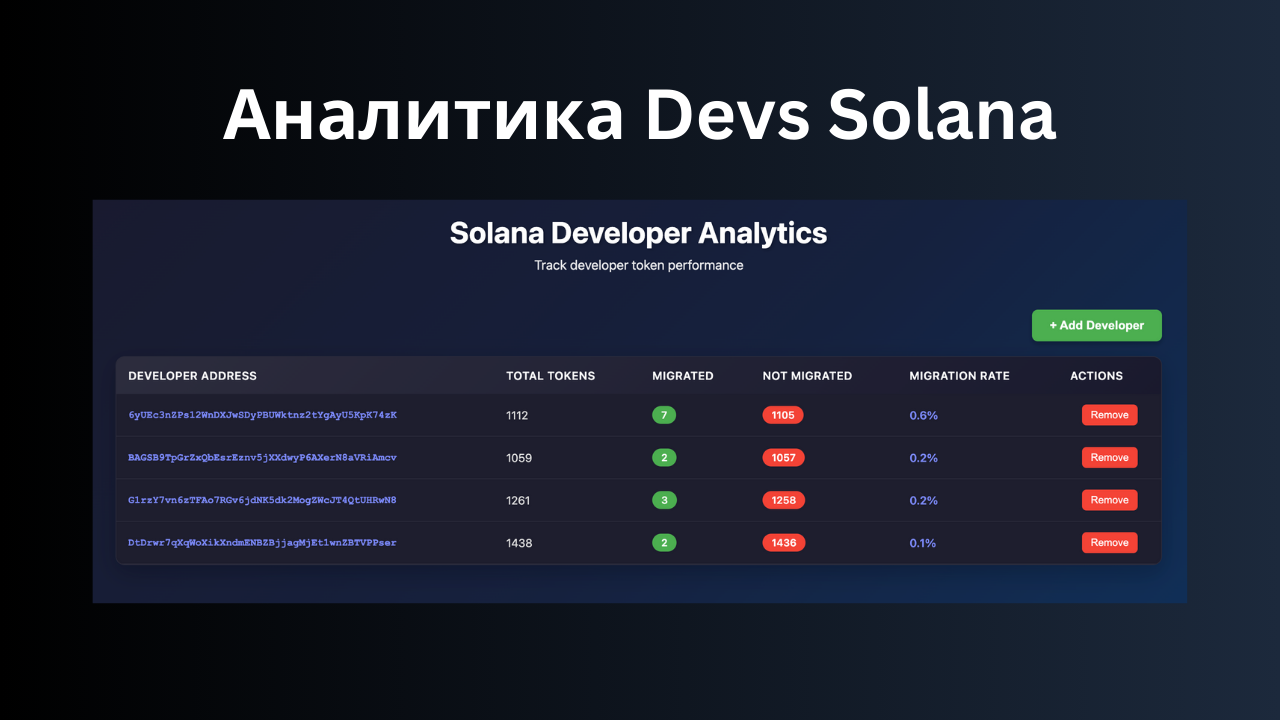Sort table by Migrated column

[682, 376]
